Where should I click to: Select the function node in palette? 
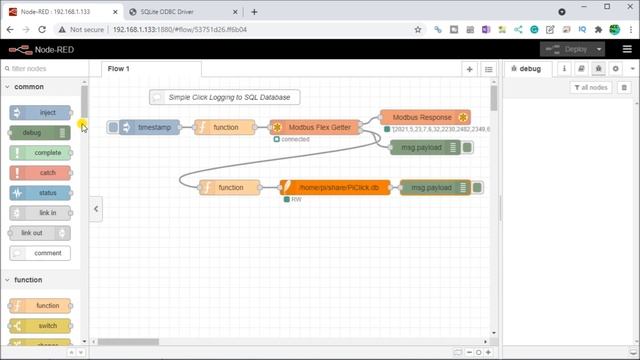pyautogui.click(x=40, y=306)
